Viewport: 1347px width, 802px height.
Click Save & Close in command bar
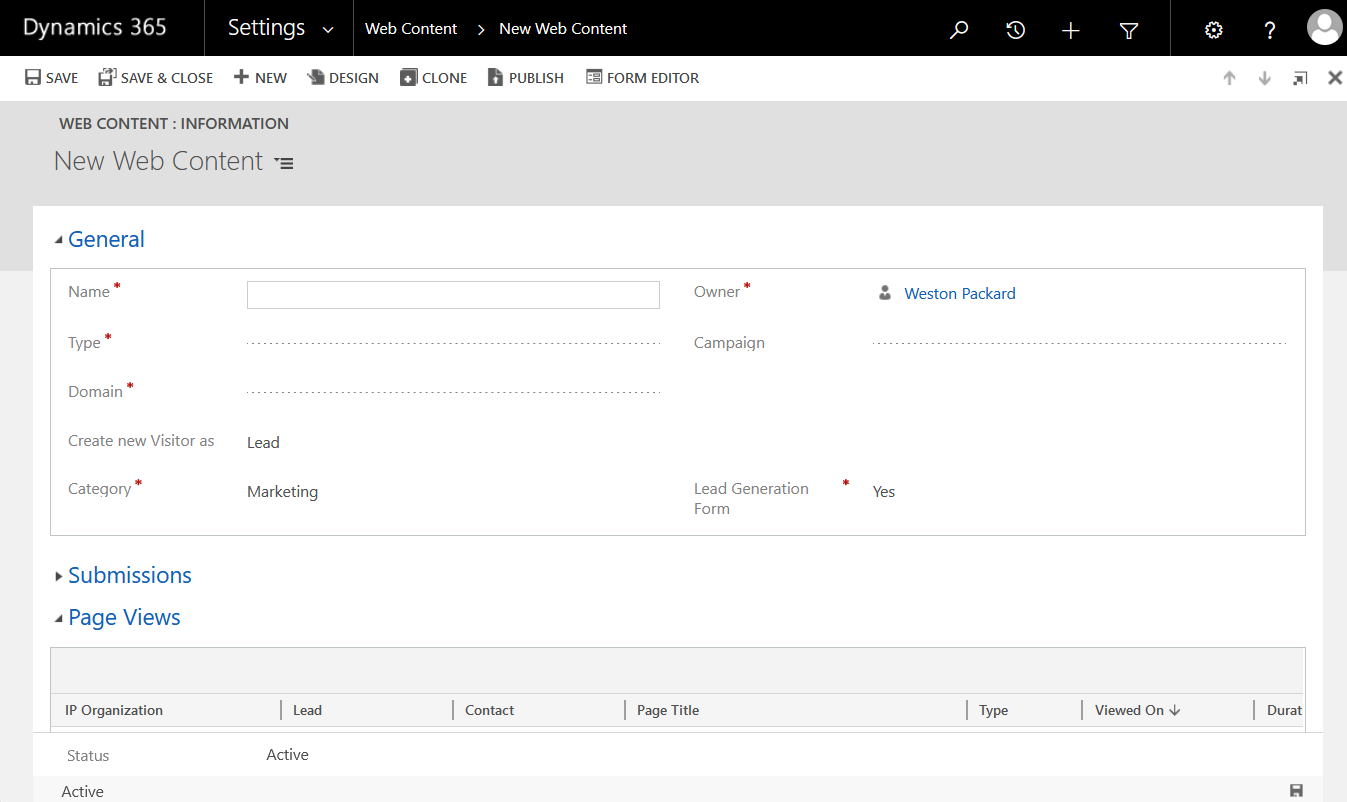click(x=155, y=78)
